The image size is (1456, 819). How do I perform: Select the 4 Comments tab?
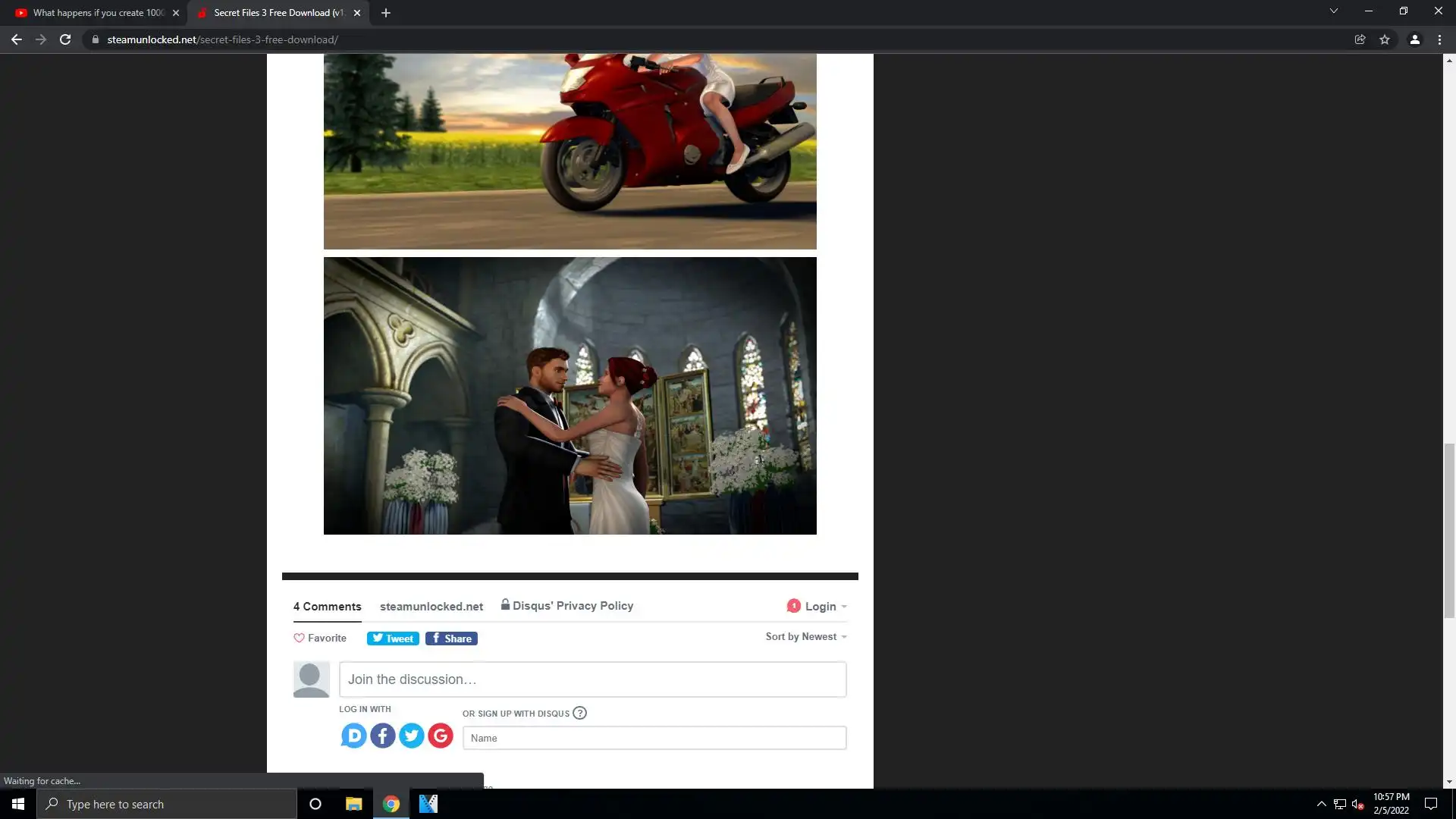(327, 606)
